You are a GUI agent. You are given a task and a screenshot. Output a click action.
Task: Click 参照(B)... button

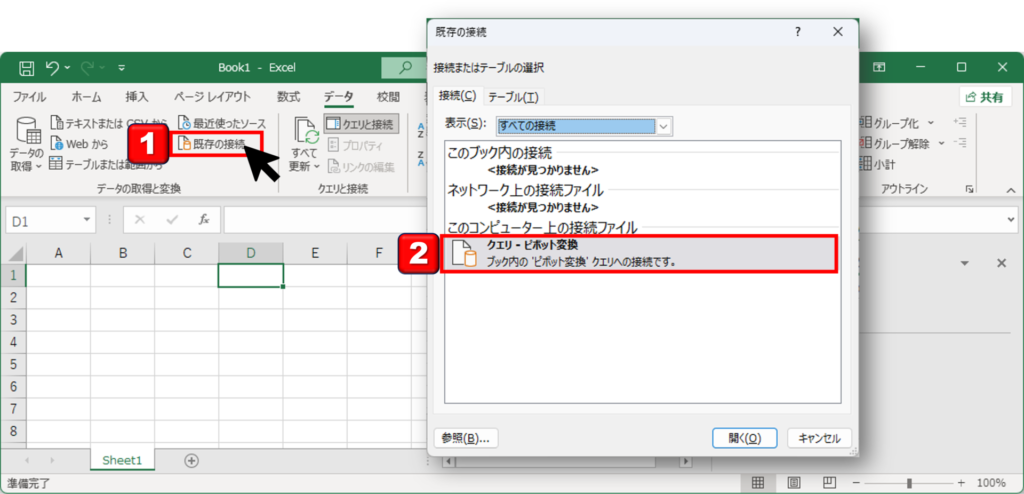[466, 438]
